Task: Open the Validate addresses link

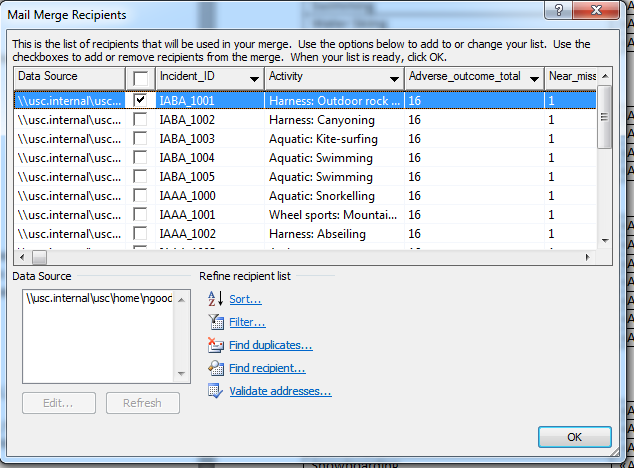Action: (x=280, y=391)
